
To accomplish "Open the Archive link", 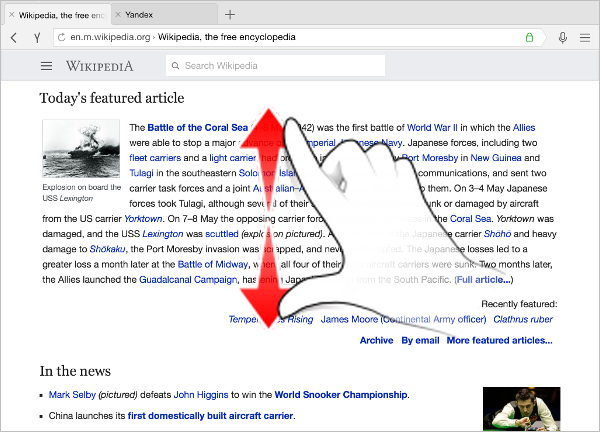I will pos(377,340).
